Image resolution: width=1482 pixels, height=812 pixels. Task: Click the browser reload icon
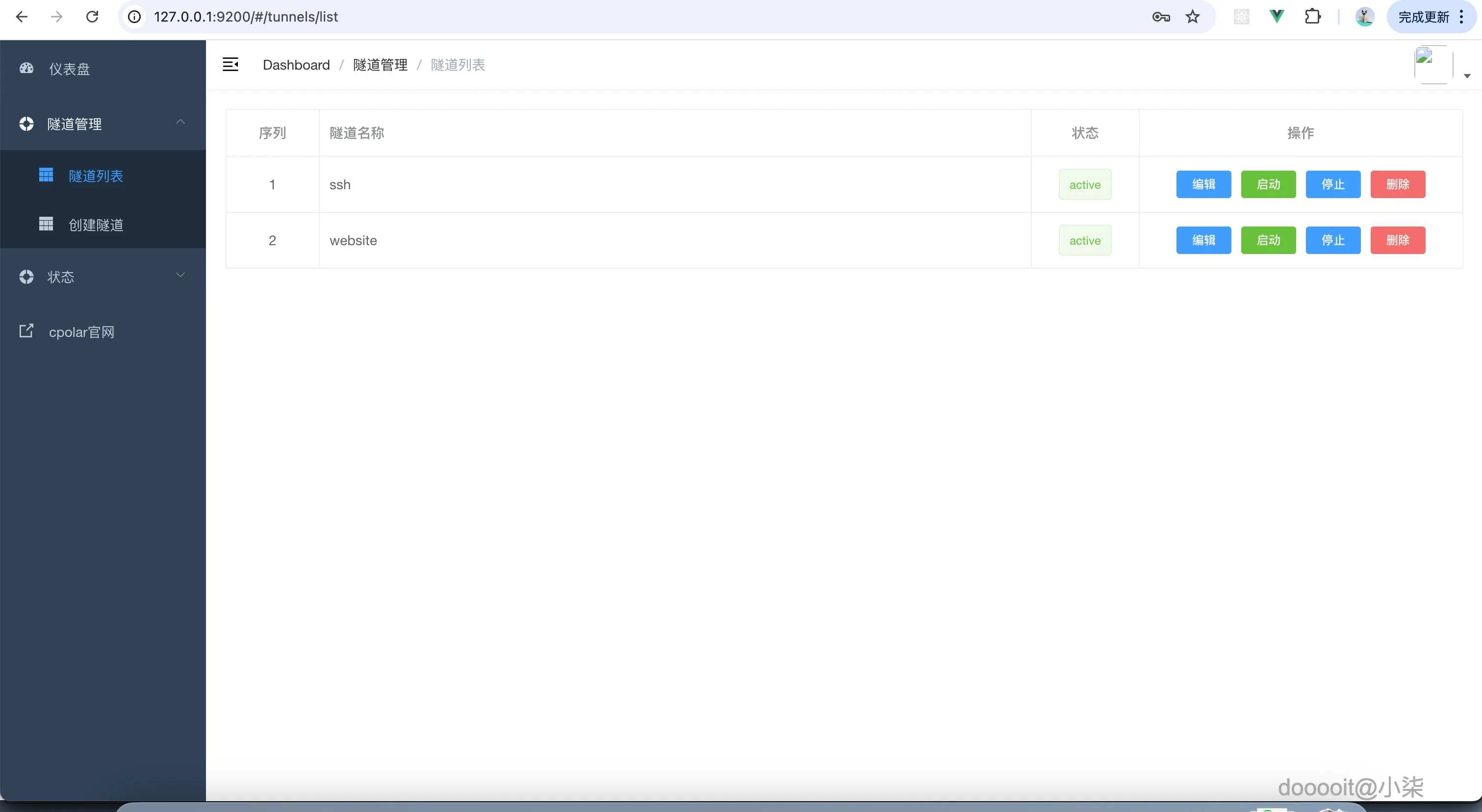(92, 17)
